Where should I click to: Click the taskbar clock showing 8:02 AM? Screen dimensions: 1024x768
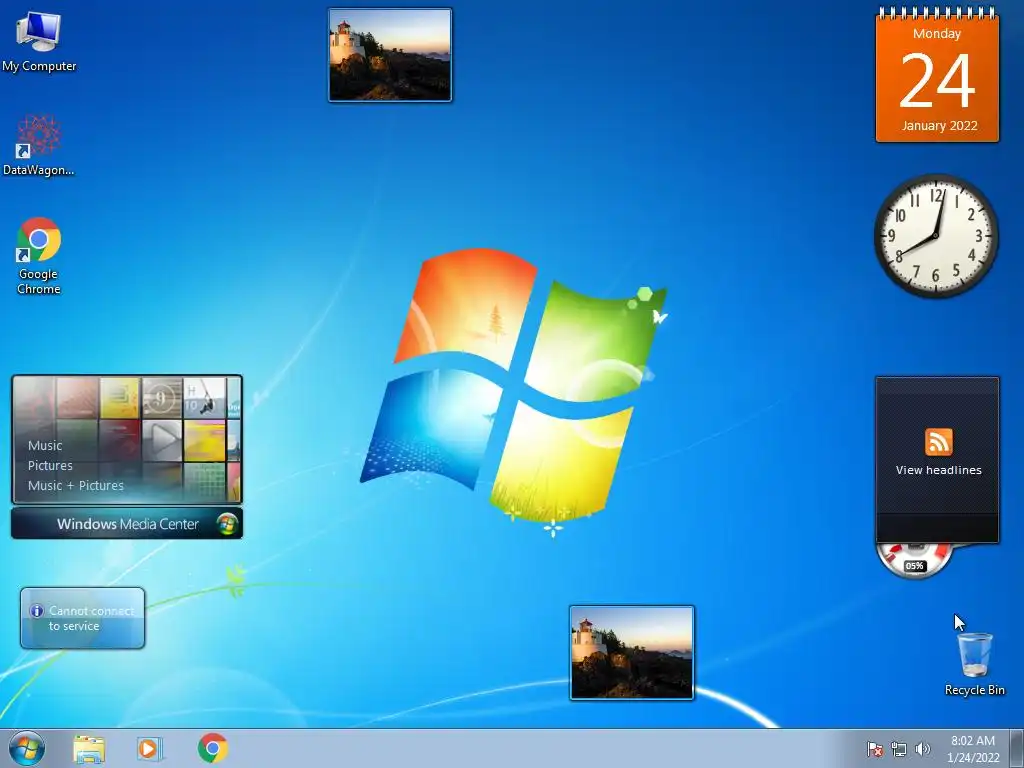[973, 749]
